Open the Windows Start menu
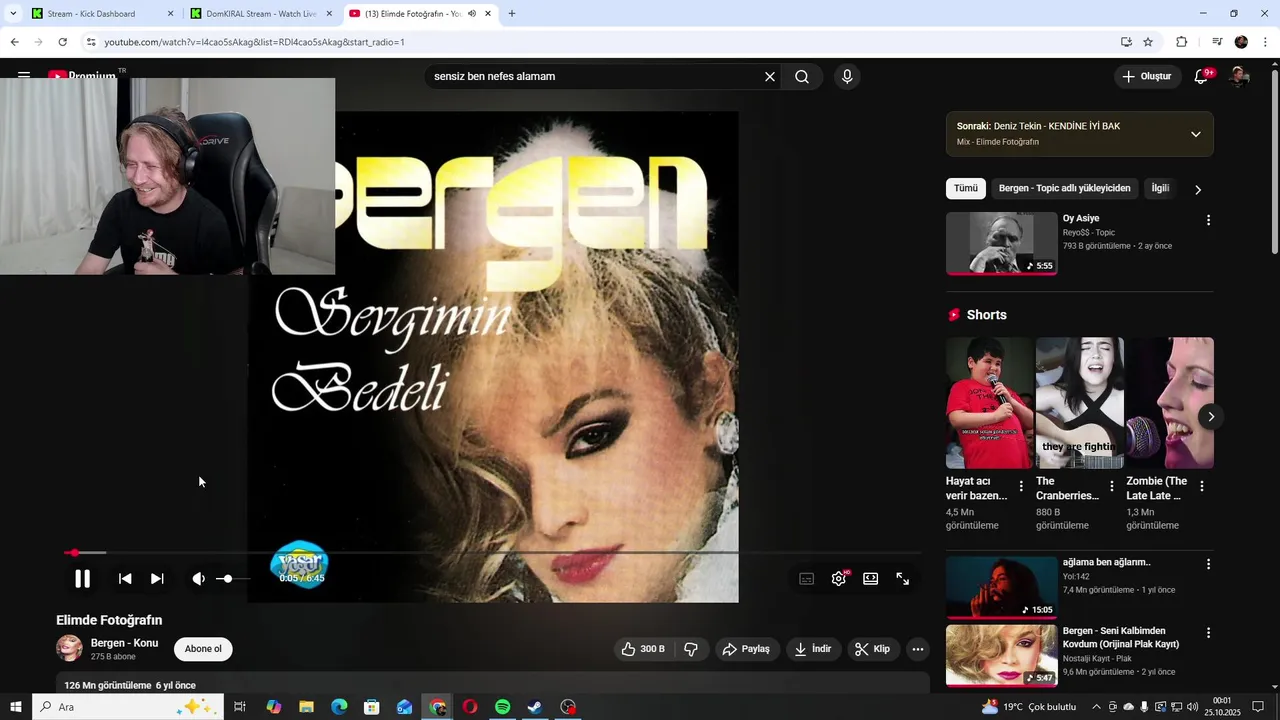Screen dimensions: 1280x720 (16, 707)
